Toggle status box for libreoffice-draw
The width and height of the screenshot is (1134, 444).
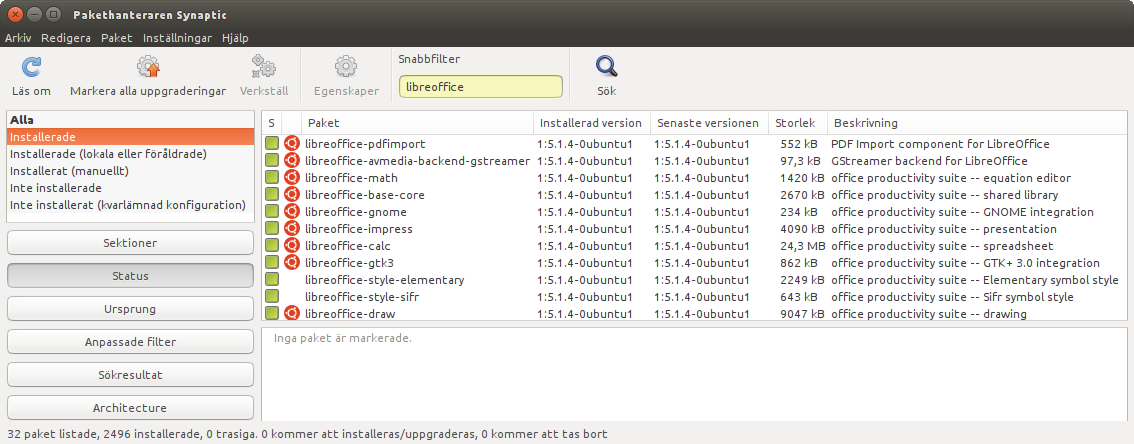[272, 314]
